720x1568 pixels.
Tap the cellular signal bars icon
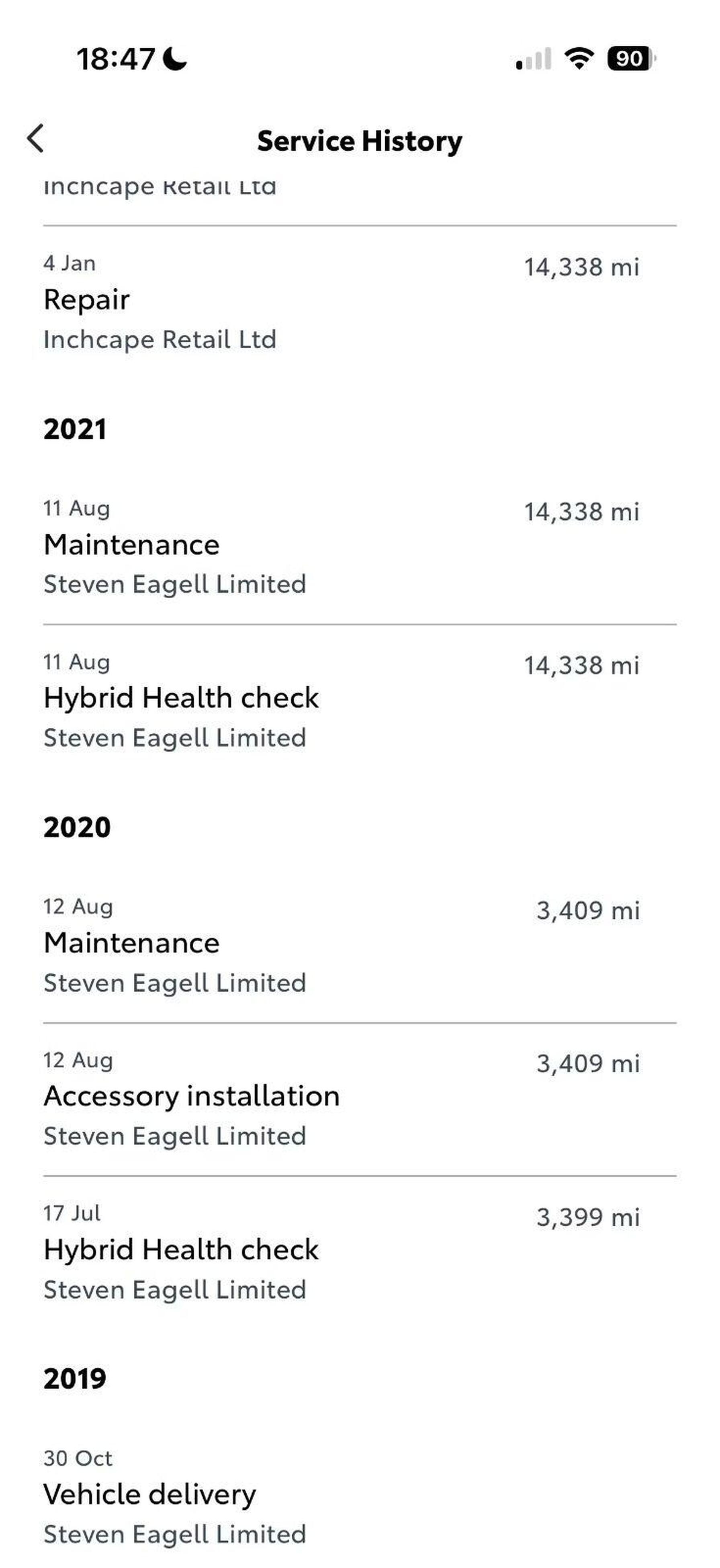[533, 59]
